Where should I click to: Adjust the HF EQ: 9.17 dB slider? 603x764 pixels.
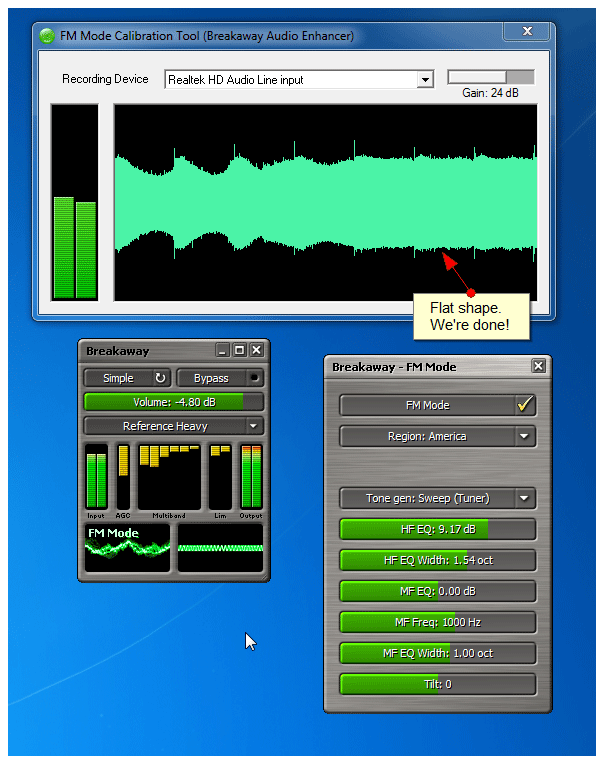coord(437,529)
